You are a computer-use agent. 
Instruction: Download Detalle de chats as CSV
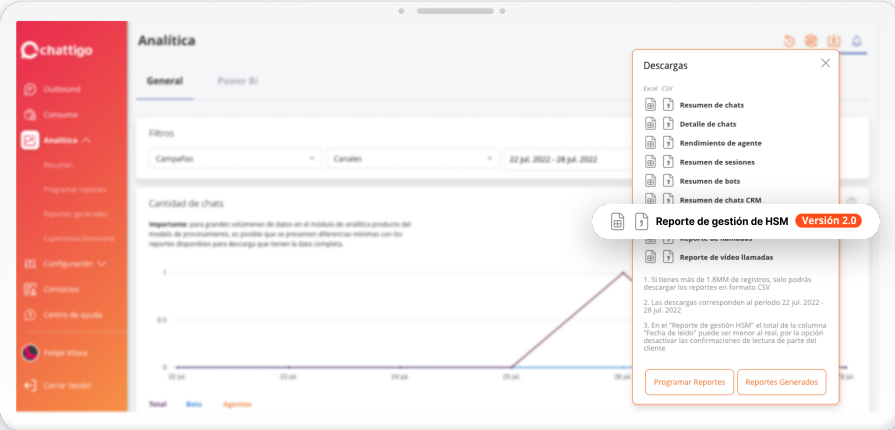click(667, 124)
